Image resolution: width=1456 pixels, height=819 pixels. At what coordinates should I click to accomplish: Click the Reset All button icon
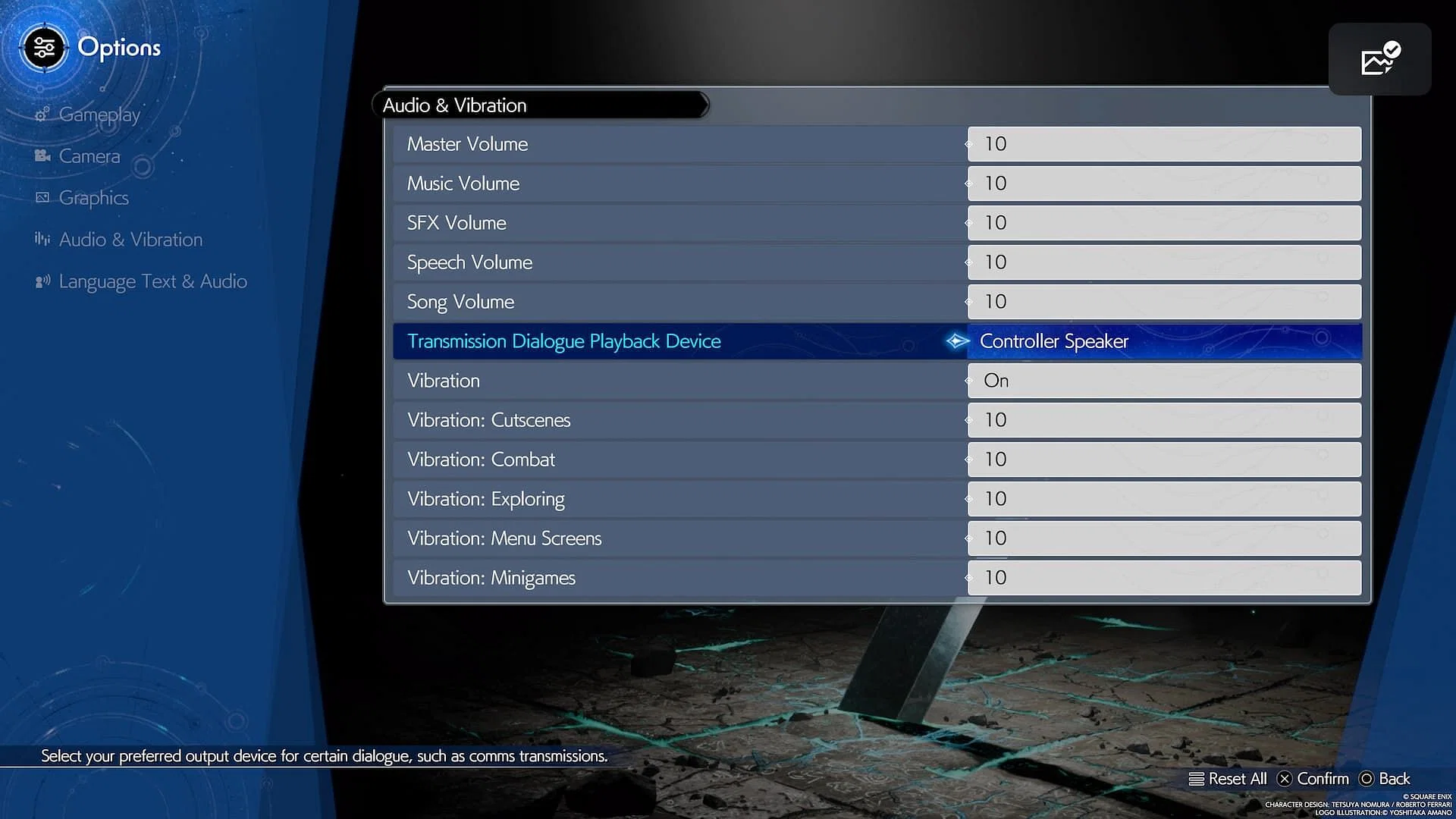pyautogui.click(x=1196, y=779)
